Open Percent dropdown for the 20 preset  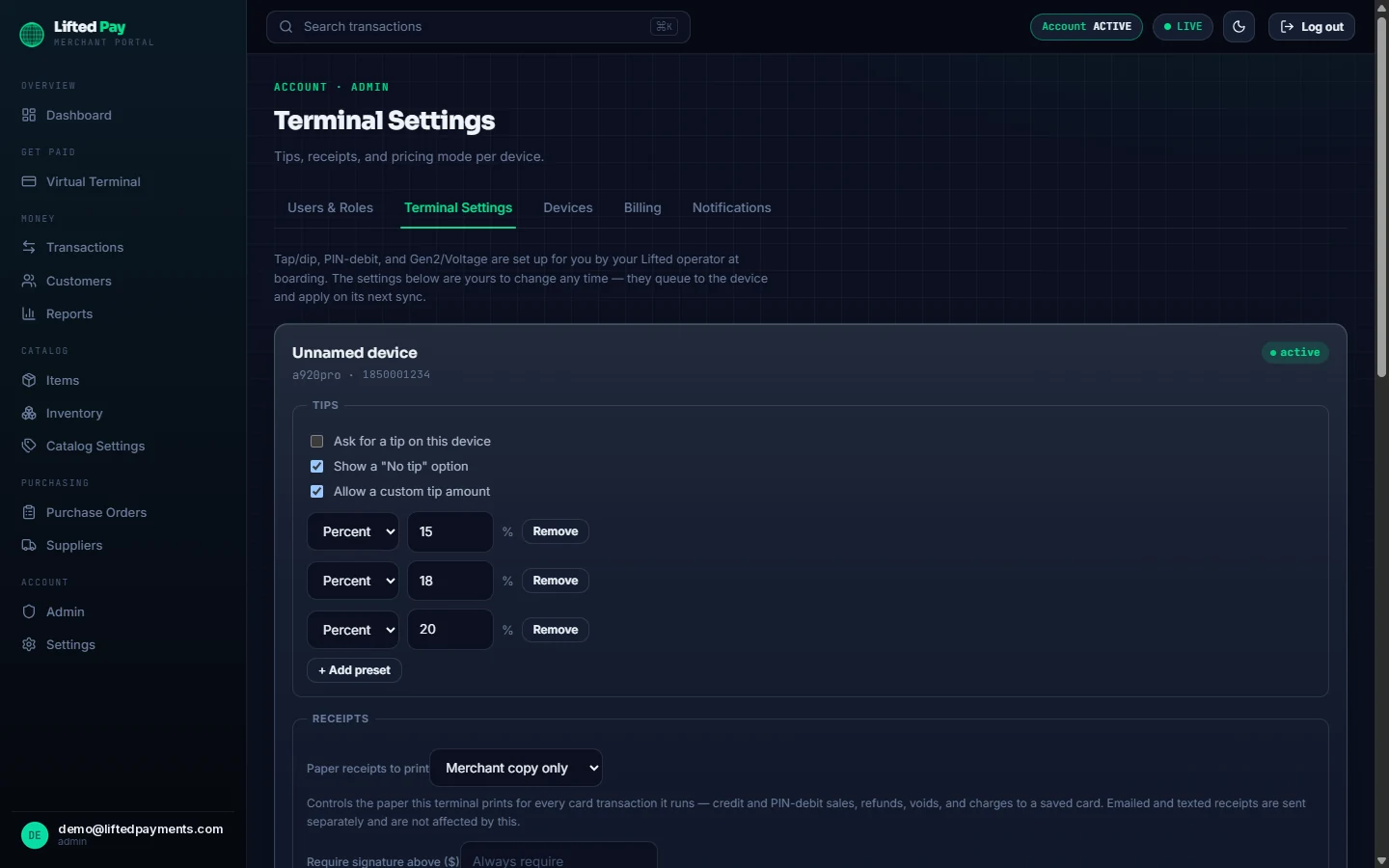[353, 630]
